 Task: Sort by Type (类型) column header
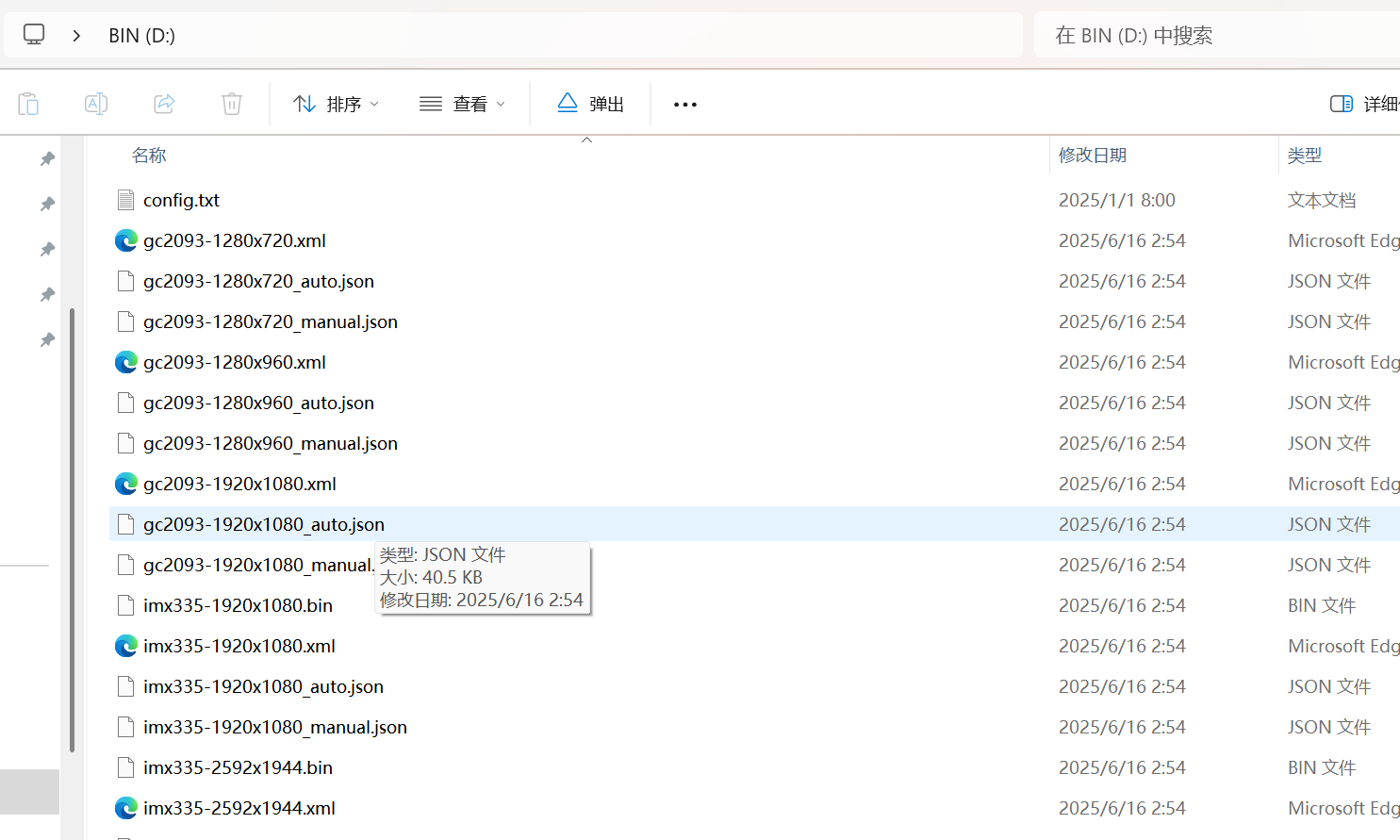click(x=1305, y=156)
